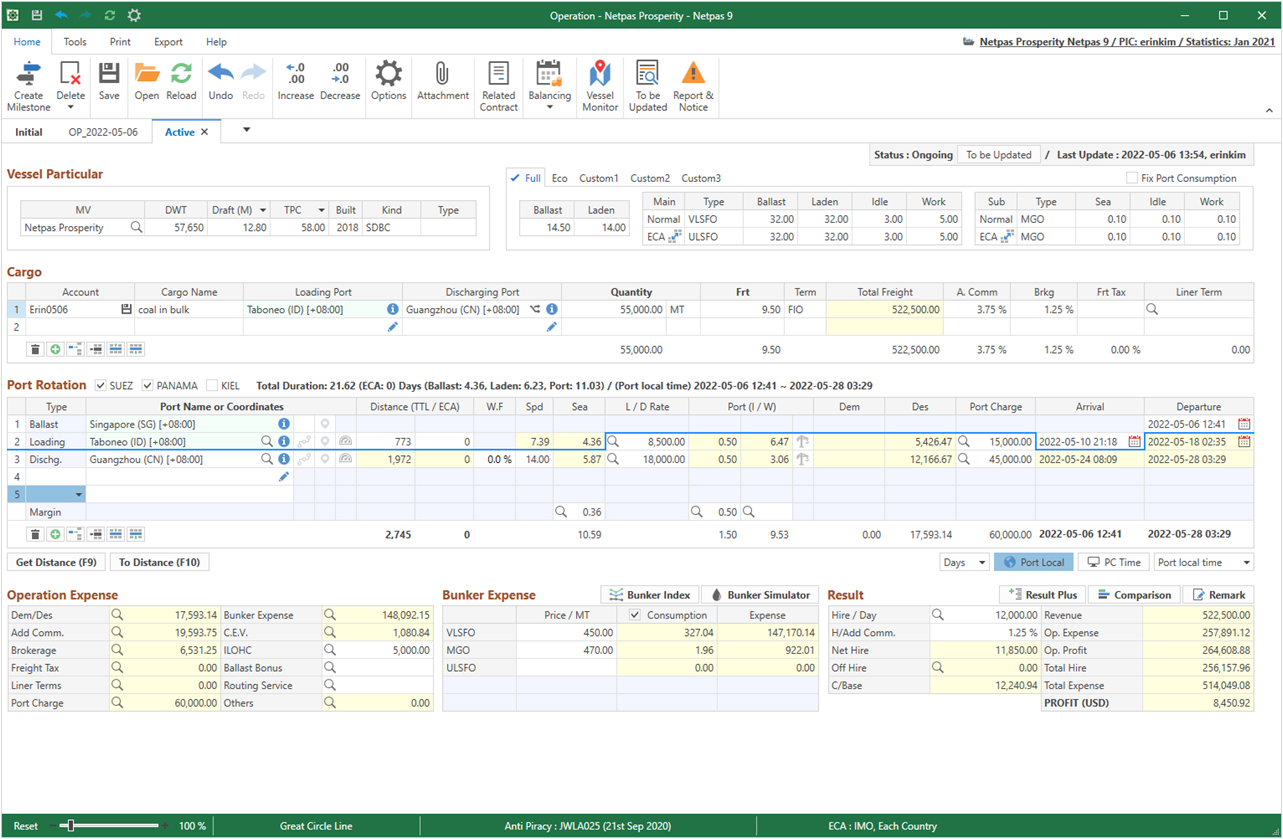Open the Bunker Simulator
This screenshot has height=839, width=1283.
coord(760,595)
